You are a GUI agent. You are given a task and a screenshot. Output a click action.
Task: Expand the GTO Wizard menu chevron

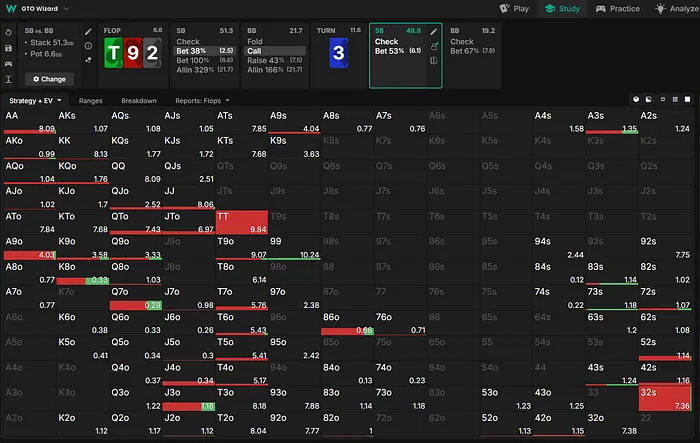67,8
